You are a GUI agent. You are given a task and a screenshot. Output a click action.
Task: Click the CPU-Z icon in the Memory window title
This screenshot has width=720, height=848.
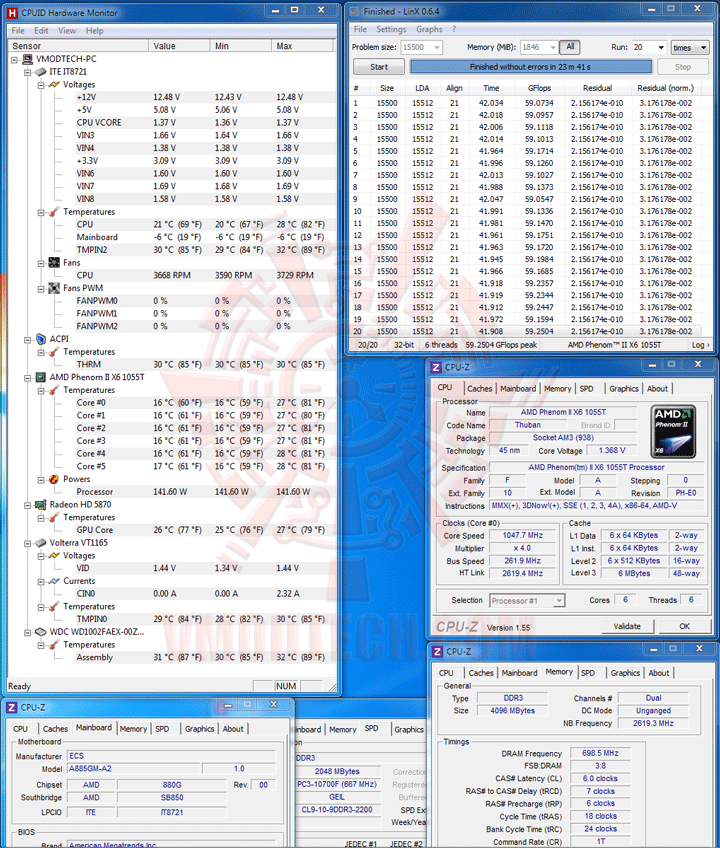tap(438, 652)
